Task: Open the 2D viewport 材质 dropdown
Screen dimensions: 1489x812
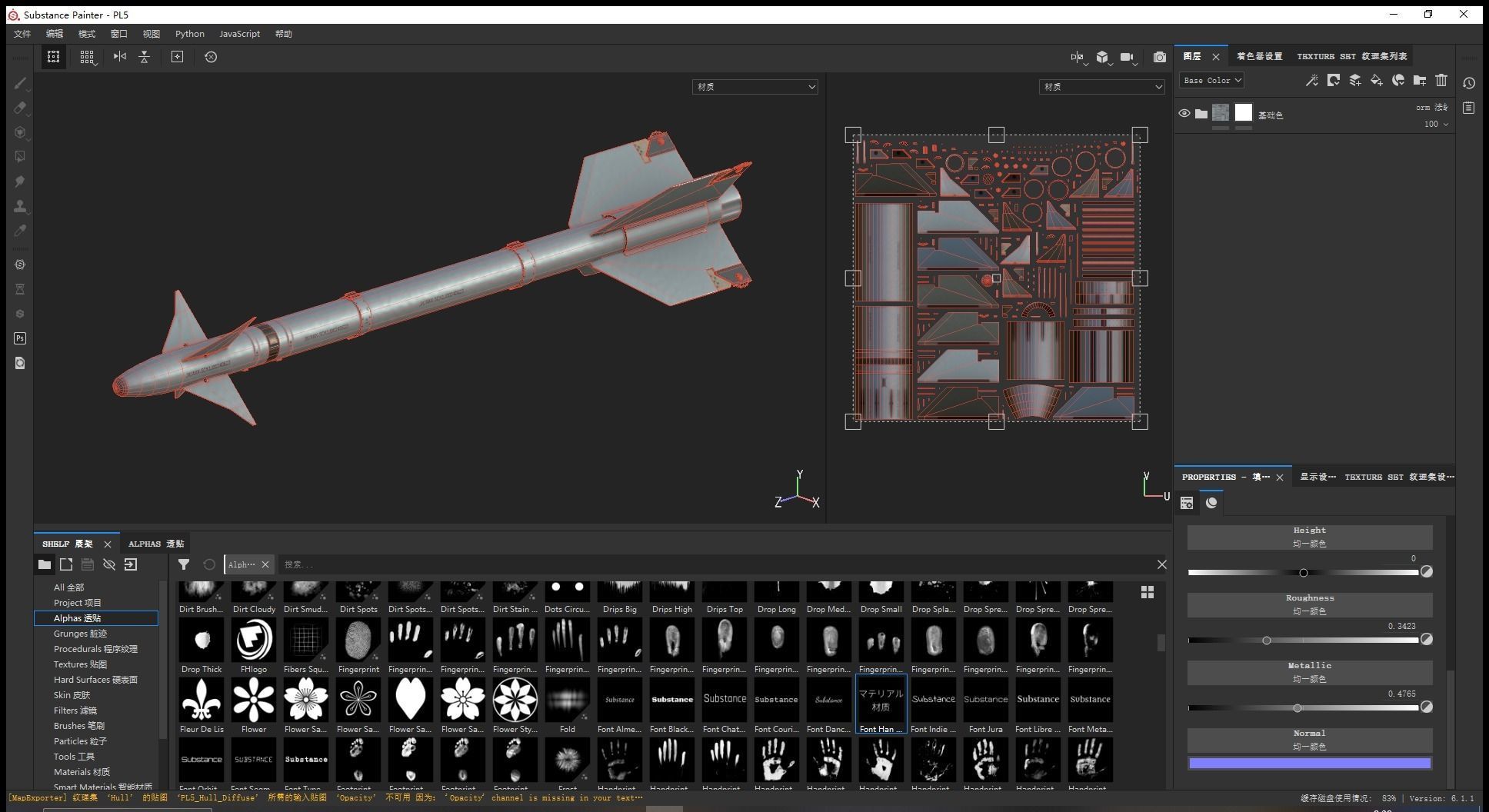Action: point(1102,87)
